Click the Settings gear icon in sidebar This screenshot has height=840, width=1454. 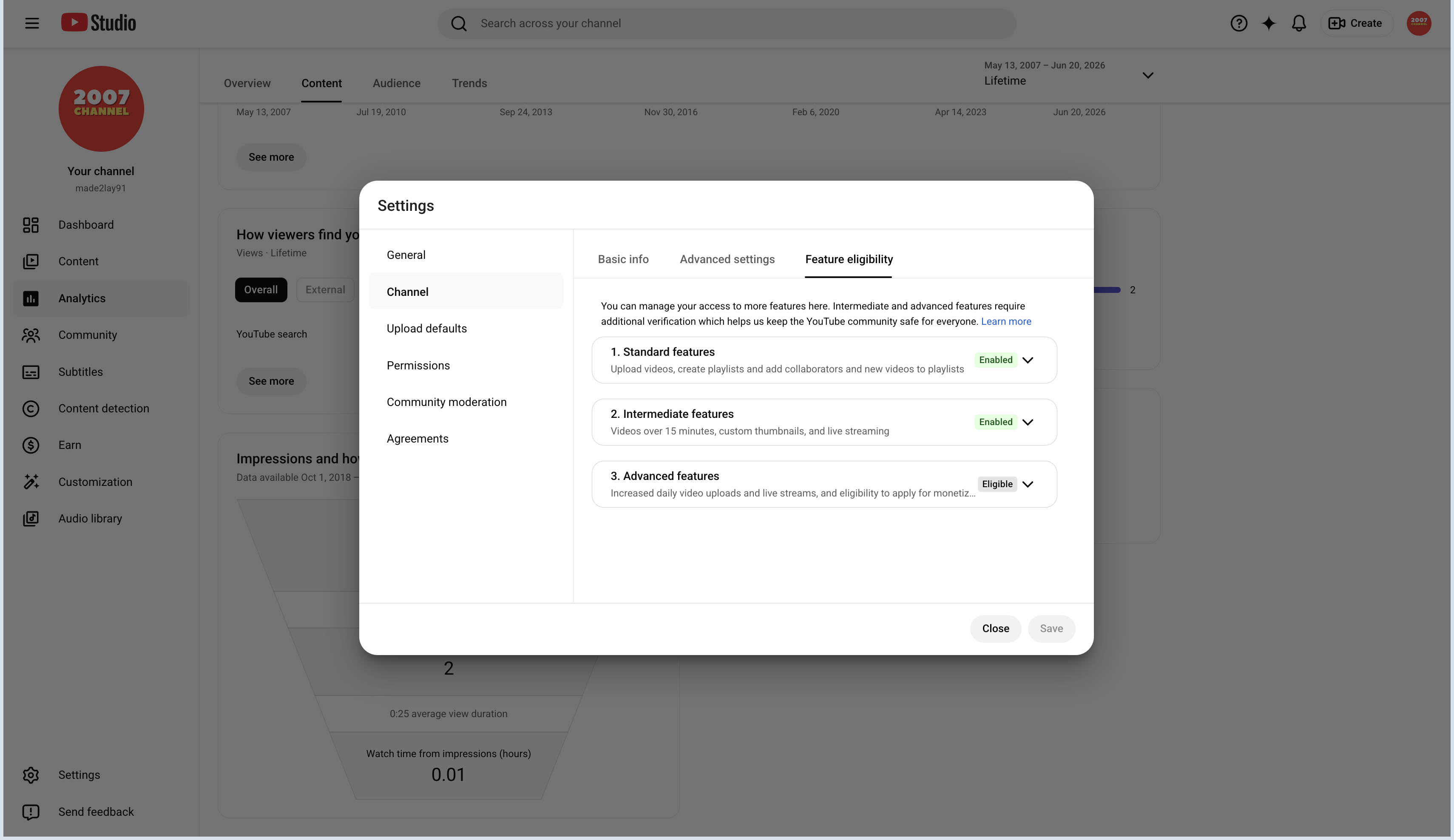click(31, 775)
